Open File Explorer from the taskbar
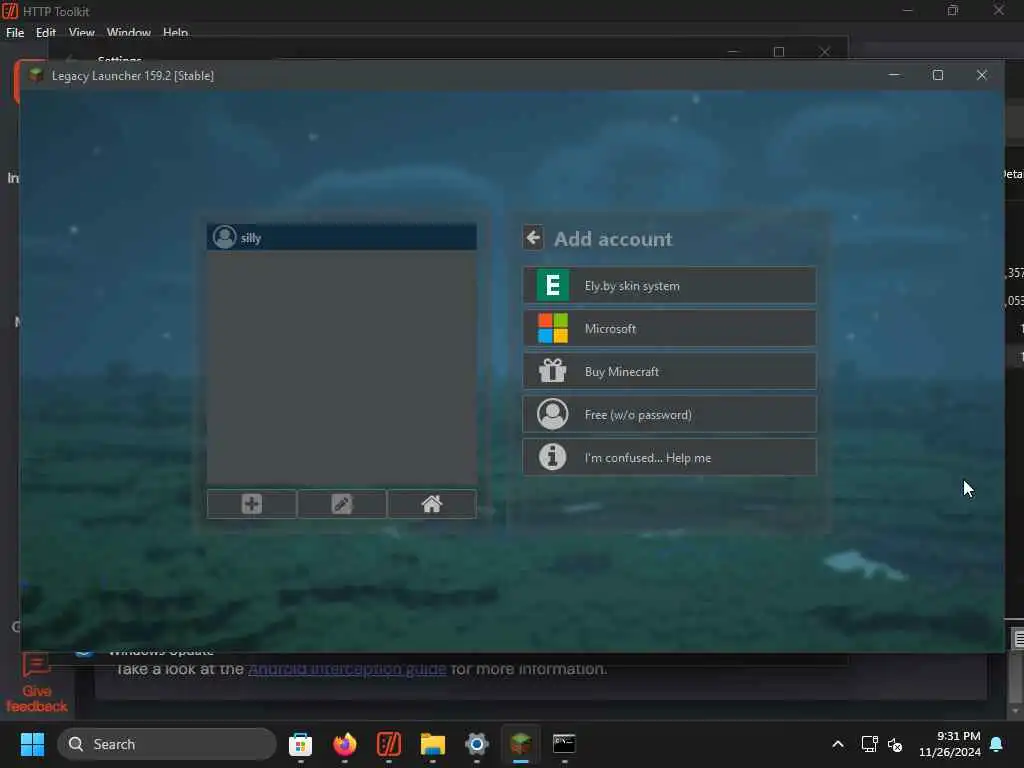Viewport: 1024px width, 768px height. [432, 744]
